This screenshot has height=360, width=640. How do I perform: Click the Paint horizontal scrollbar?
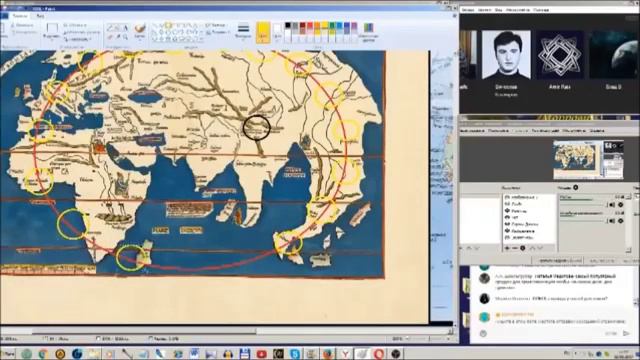pos(227,331)
